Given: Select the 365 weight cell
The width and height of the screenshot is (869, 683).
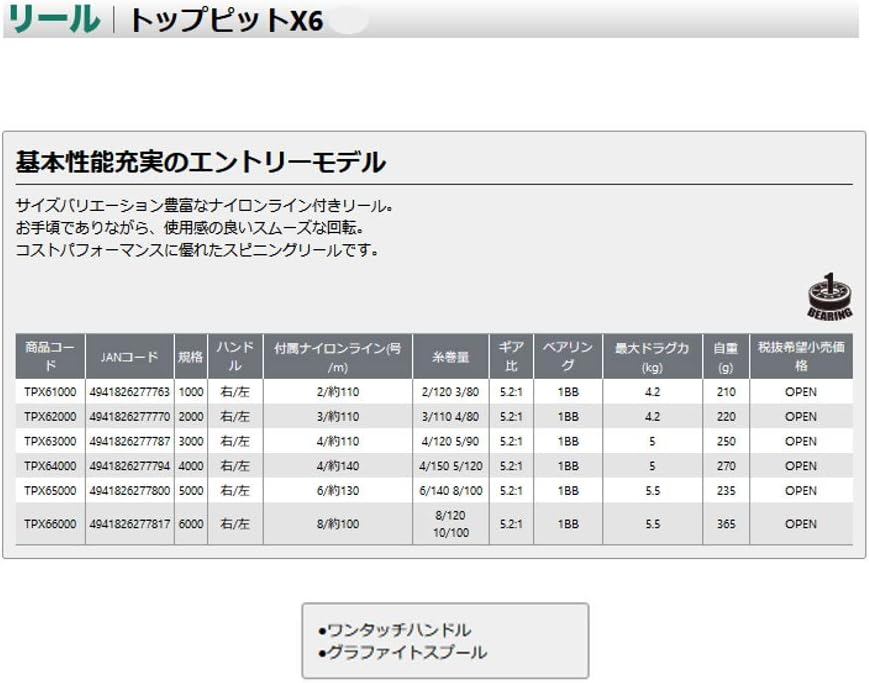Looking at the screenshot, I should tap(725, 524).
